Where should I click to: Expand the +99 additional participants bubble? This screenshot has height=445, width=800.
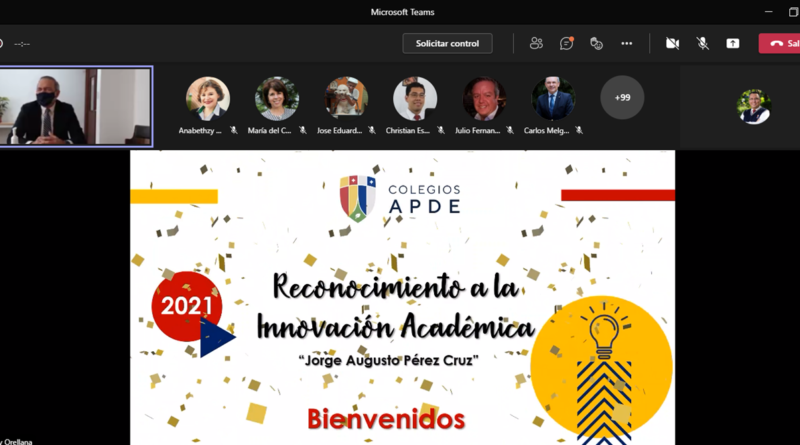622,97
